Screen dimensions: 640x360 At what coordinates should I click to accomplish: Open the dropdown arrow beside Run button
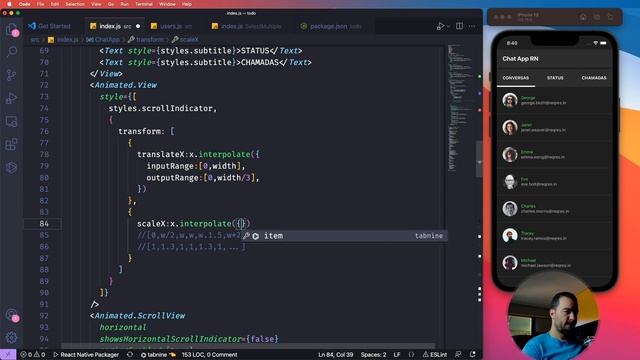click(x=448, y=26)
